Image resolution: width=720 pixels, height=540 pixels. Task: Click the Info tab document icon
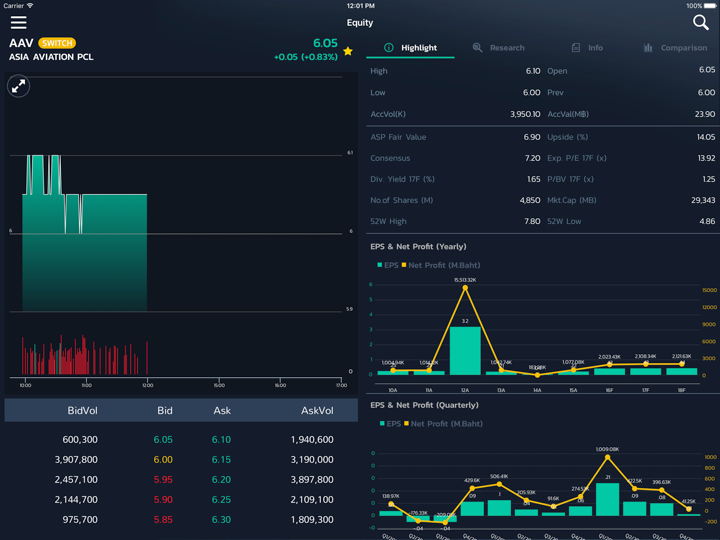click(575, 48)
